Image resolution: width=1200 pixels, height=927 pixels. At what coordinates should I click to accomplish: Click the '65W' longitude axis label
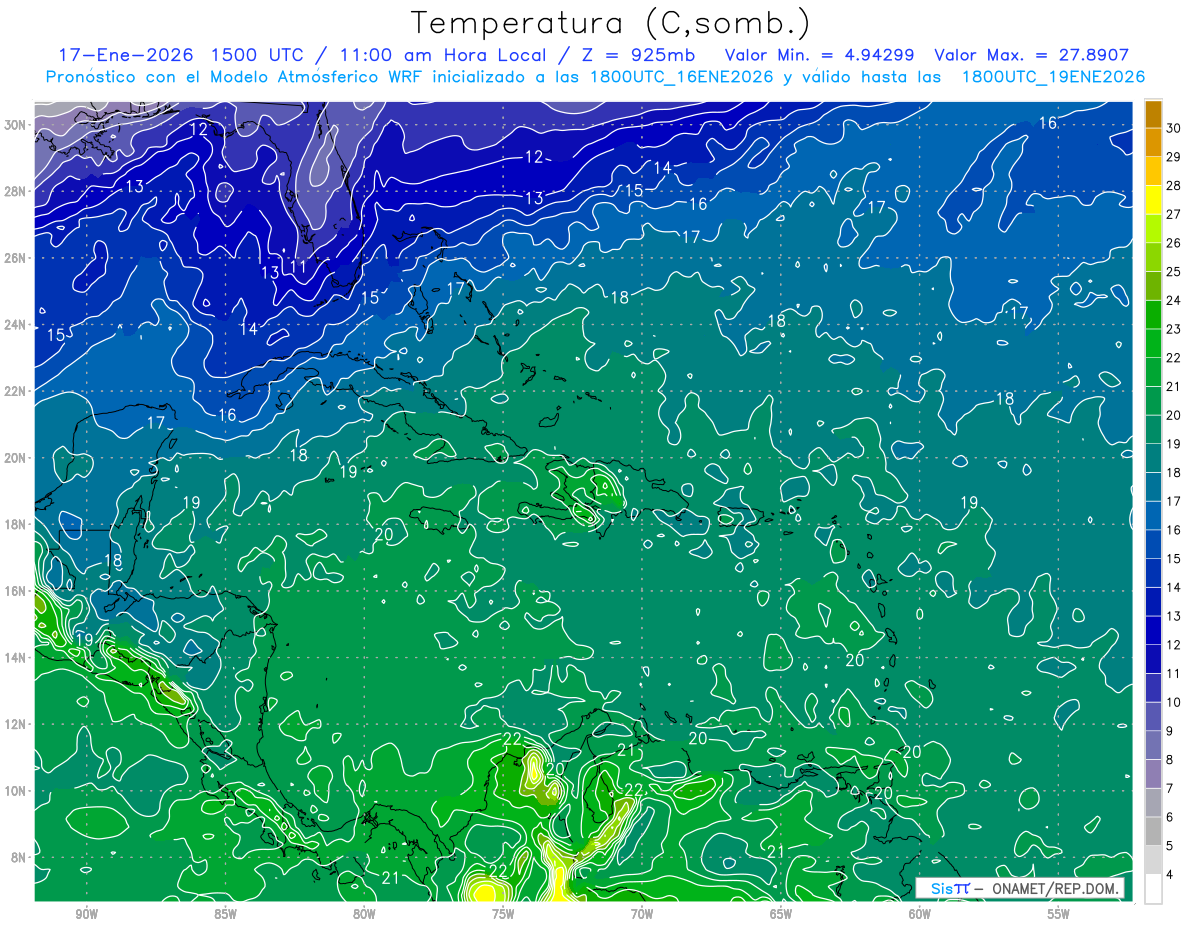click(781, 914)
